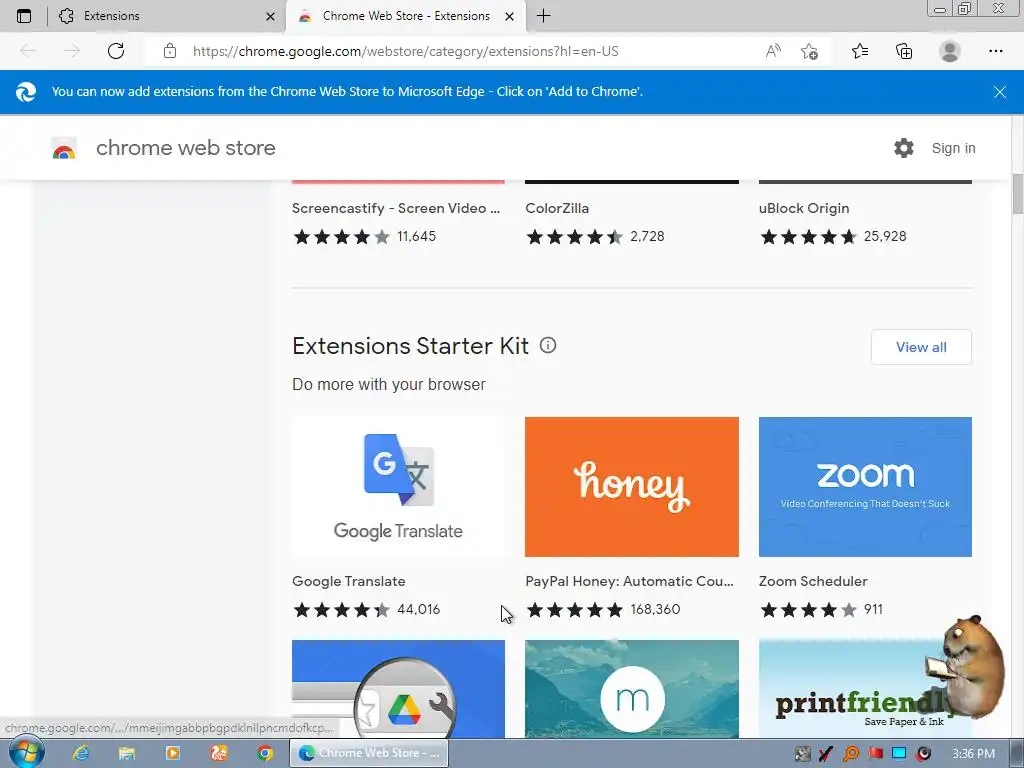This screenshot has width=1024, height=768.
Task: Open the Favorites list
Action: click(860, 51)
